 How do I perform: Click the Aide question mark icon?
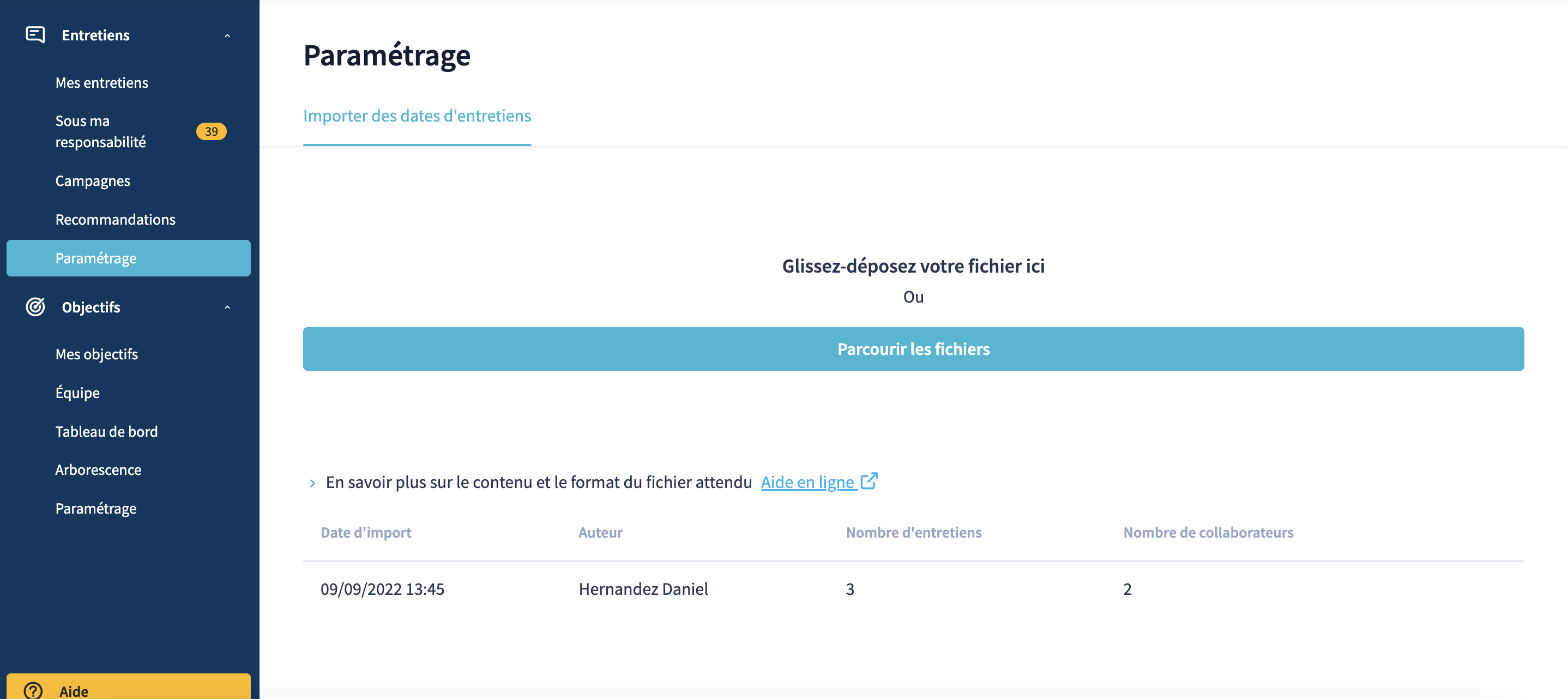(x=33, y=690)
